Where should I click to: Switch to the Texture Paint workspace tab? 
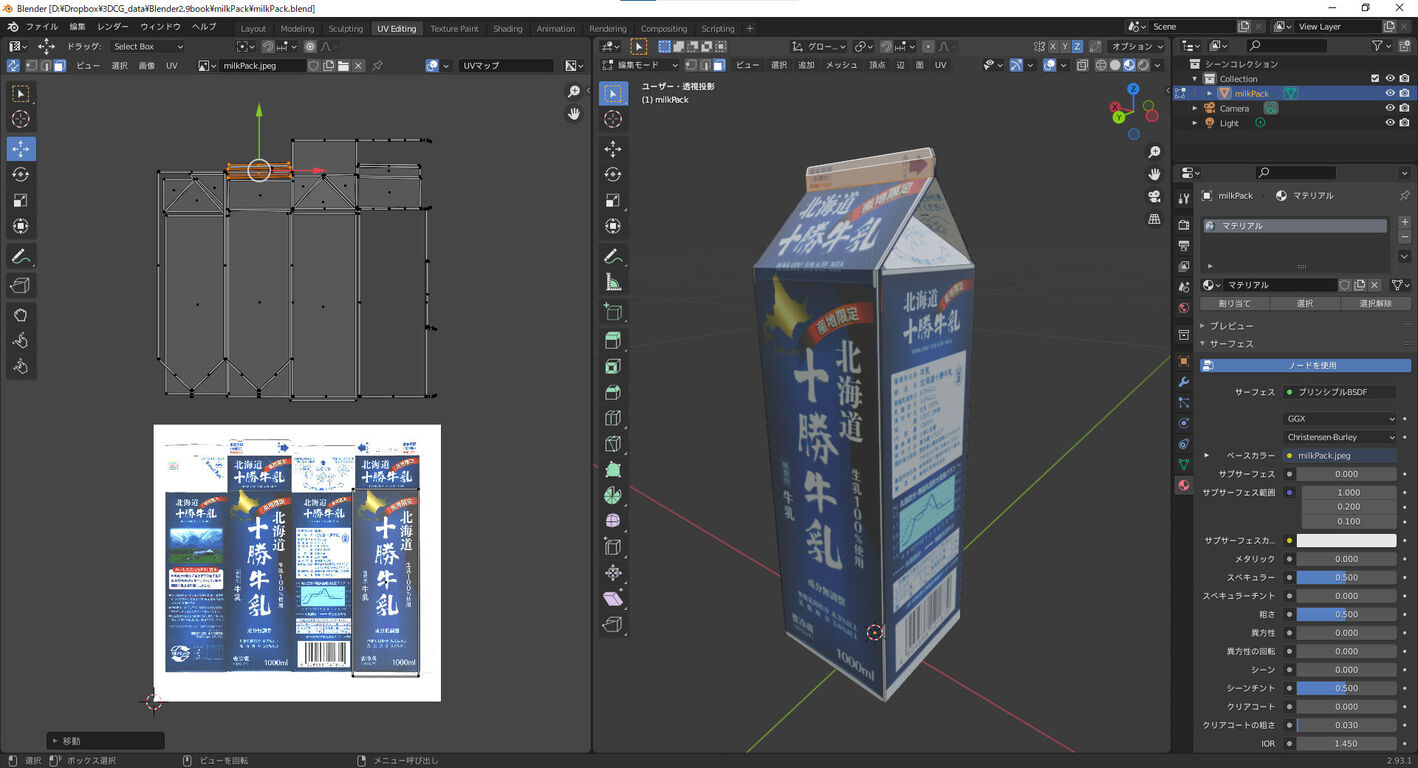point(454,29)
